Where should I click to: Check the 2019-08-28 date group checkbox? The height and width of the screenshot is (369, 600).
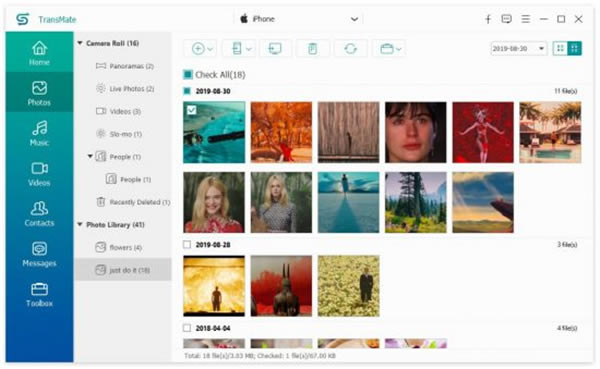(x=187, y=244)
